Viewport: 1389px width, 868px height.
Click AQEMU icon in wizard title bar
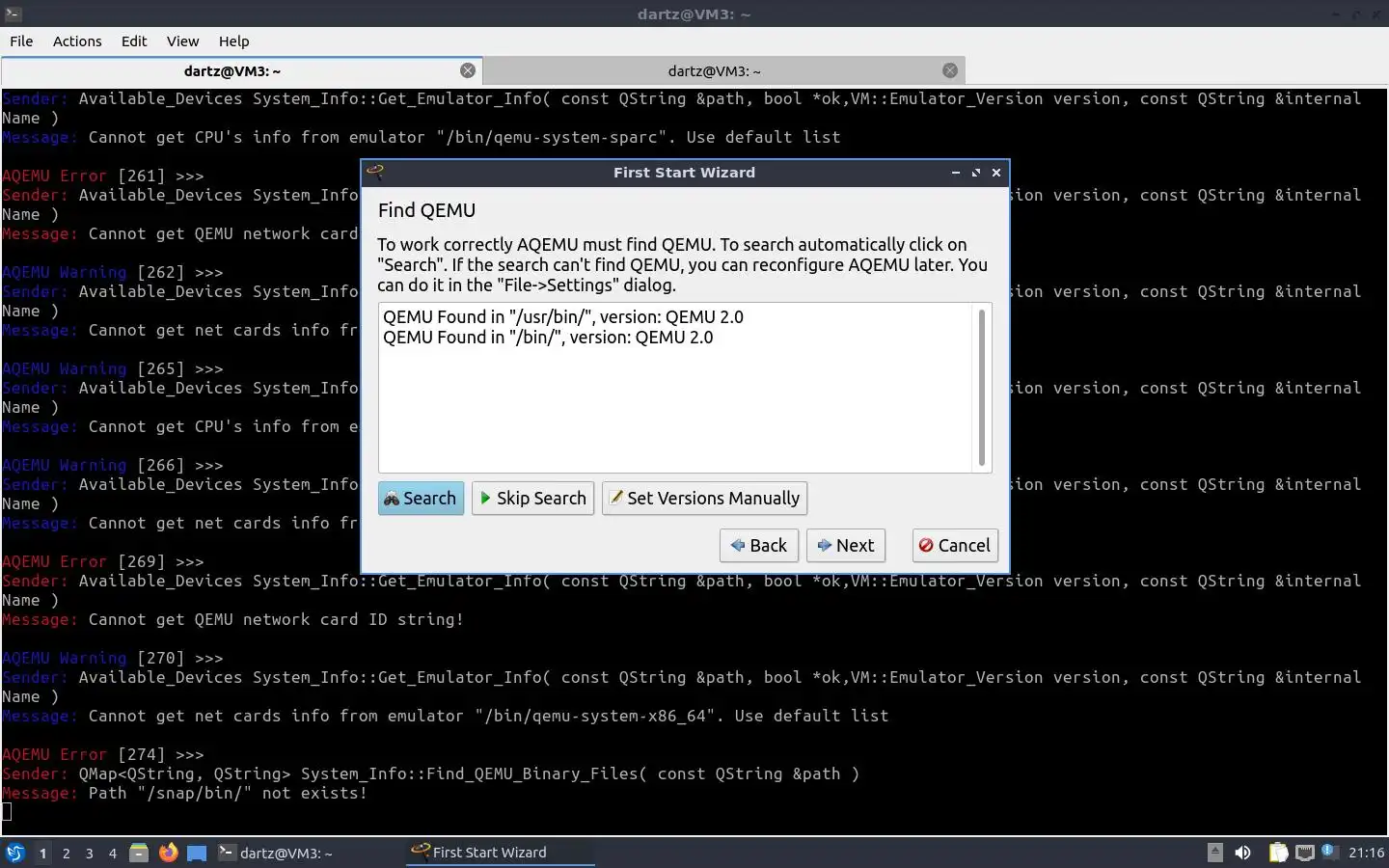coord(375,173)
